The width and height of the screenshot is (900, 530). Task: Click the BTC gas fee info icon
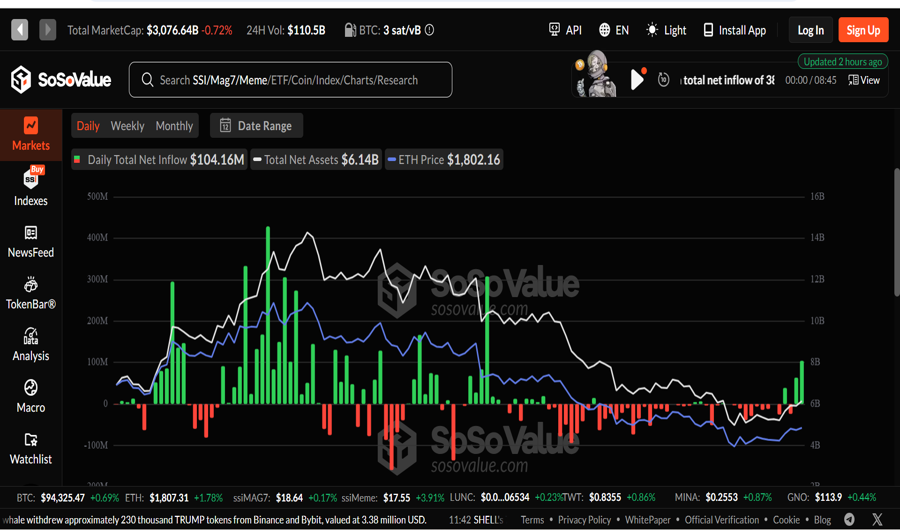pyautogui.click(x=429, y=30)
